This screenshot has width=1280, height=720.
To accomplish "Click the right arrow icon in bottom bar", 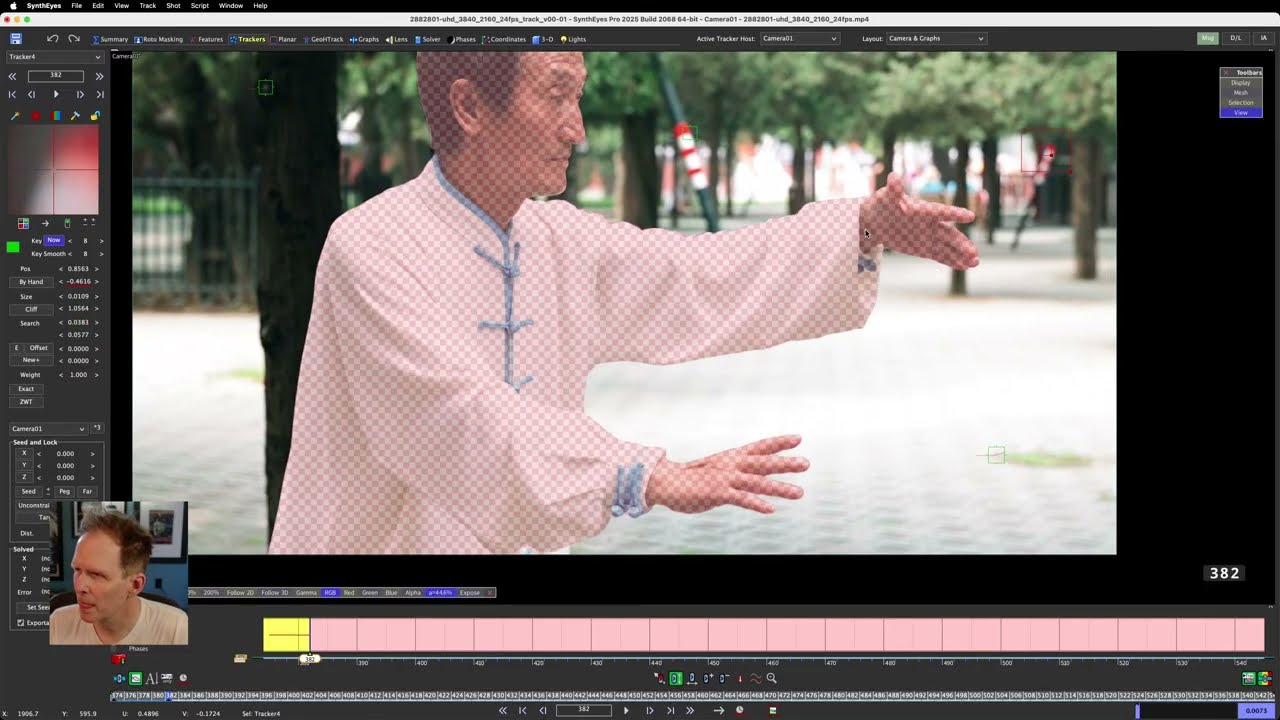I will [x=719, y=710].
